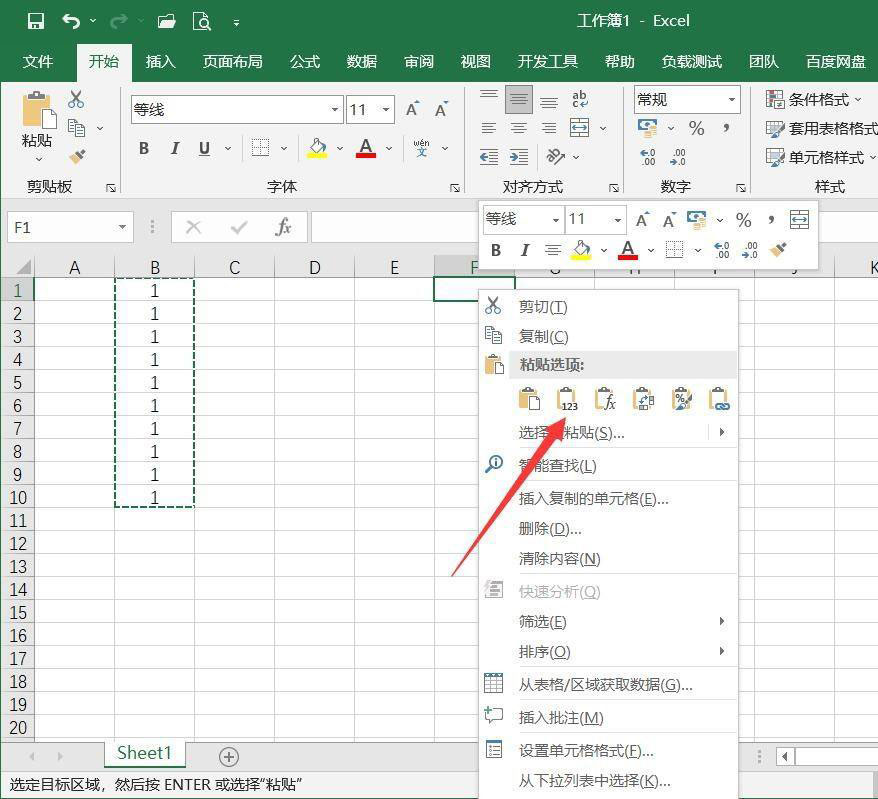Apply yellow fill color from the mini toolbar
Viewport: 878px width, 799px height.
pos(581,250)
